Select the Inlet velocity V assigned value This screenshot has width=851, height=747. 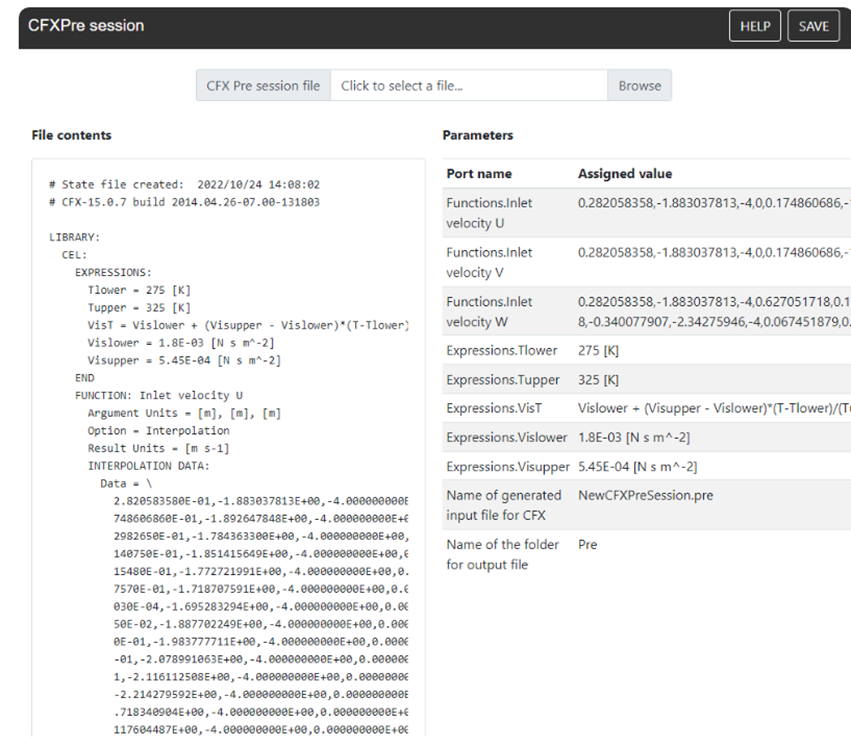[712, 253]
